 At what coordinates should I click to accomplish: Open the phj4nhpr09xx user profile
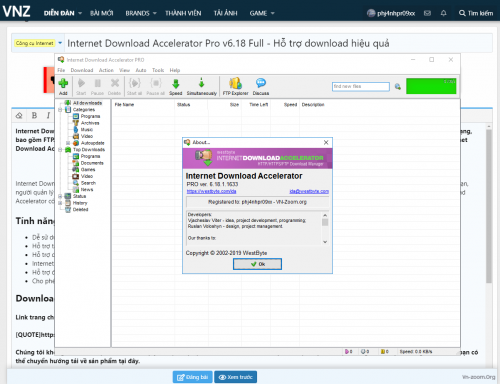coord(391,13)
